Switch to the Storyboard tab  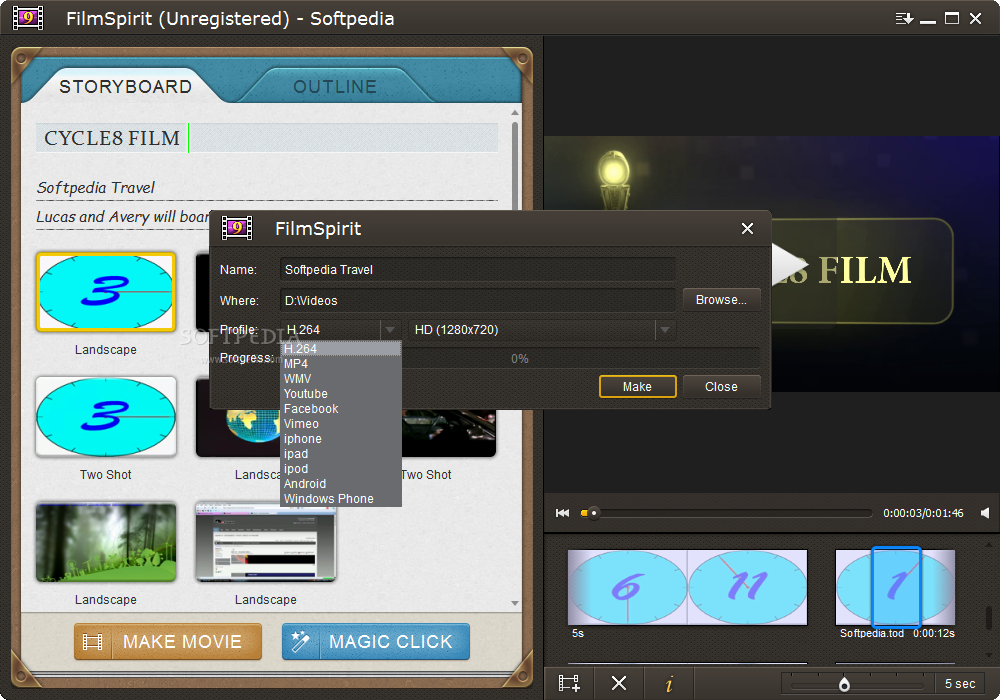tap(126, 87)
